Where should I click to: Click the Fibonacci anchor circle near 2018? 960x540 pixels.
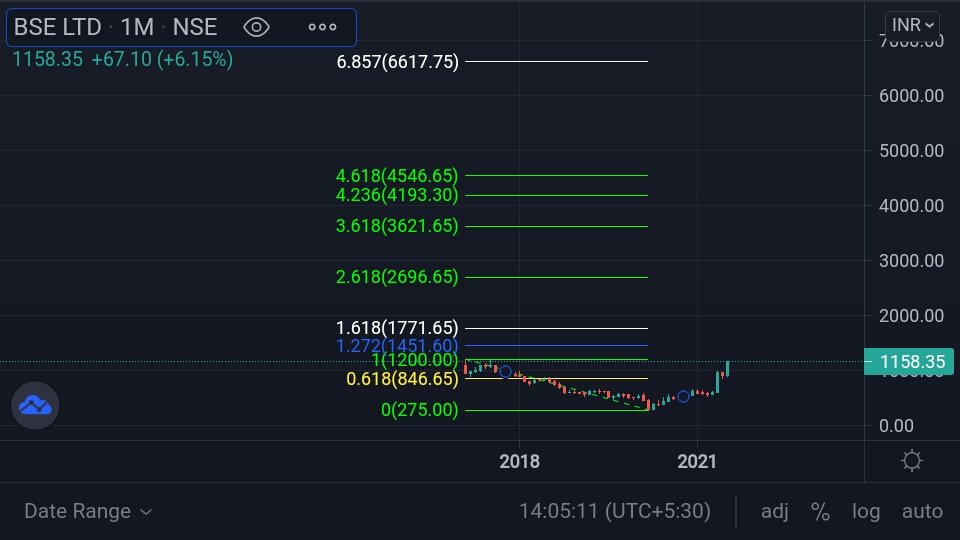point(505,372)
